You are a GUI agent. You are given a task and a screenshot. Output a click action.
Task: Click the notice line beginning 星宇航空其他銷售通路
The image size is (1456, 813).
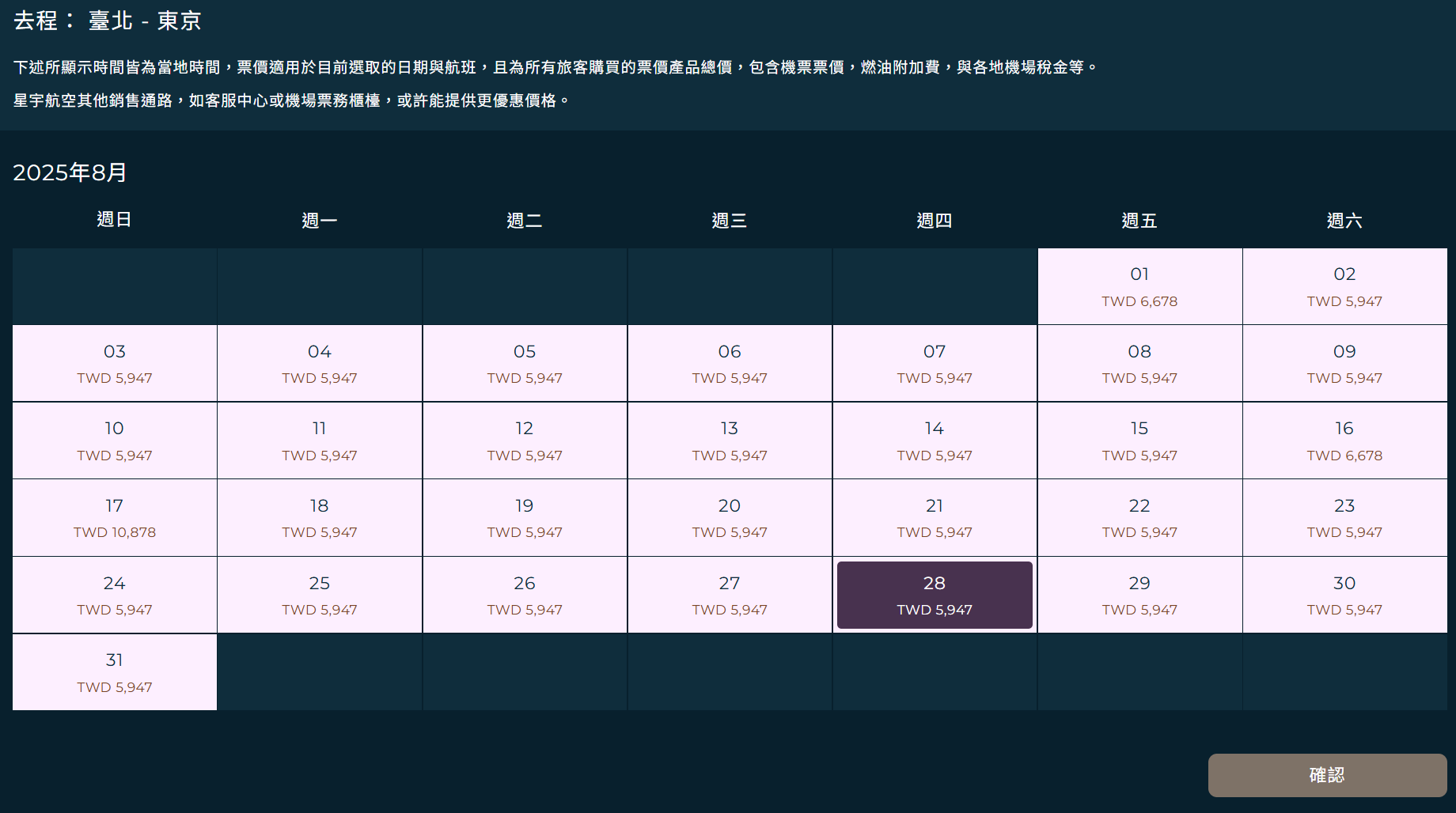coord(291,100)
